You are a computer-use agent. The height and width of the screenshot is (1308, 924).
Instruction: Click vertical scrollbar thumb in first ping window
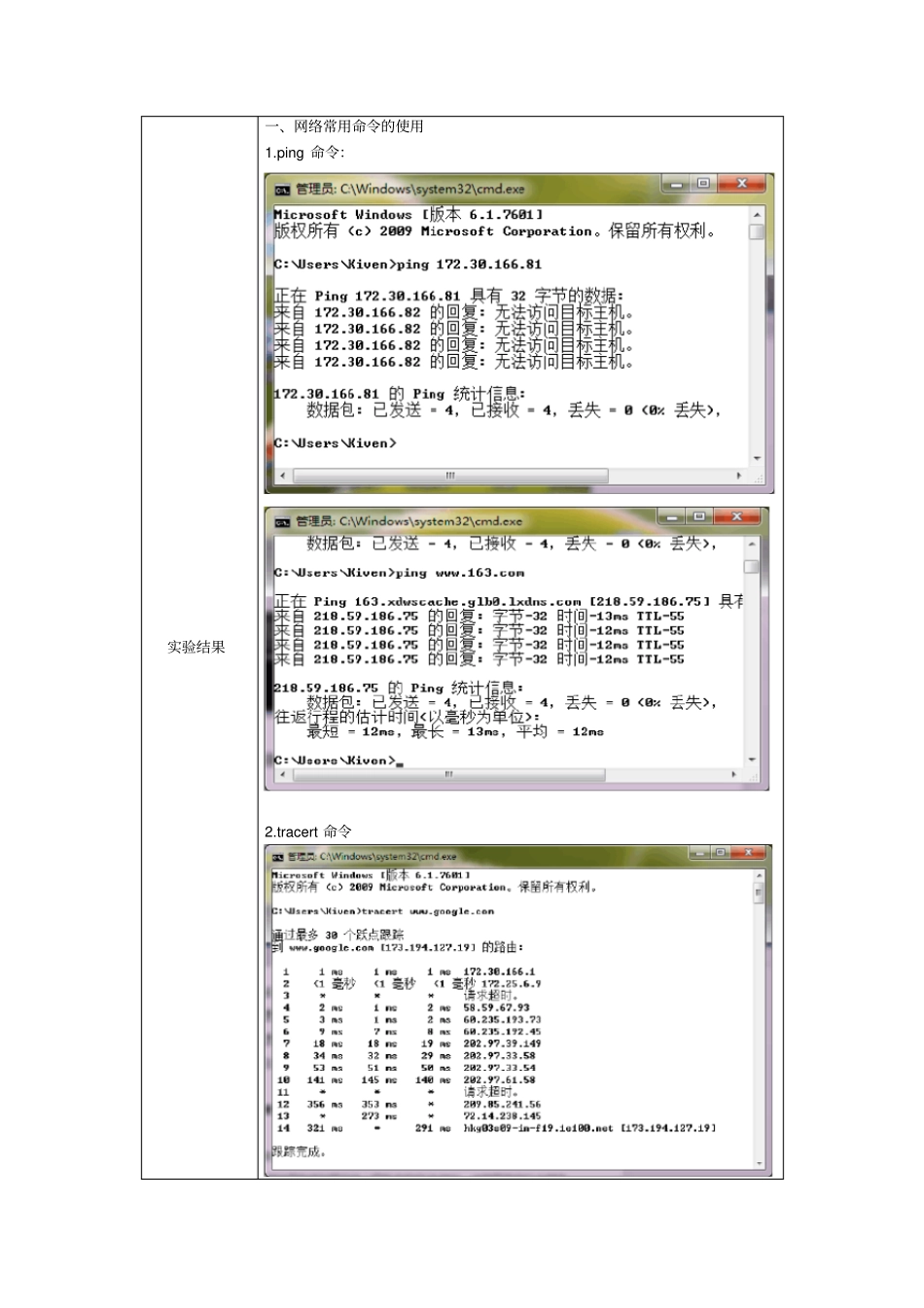[757, 231]
